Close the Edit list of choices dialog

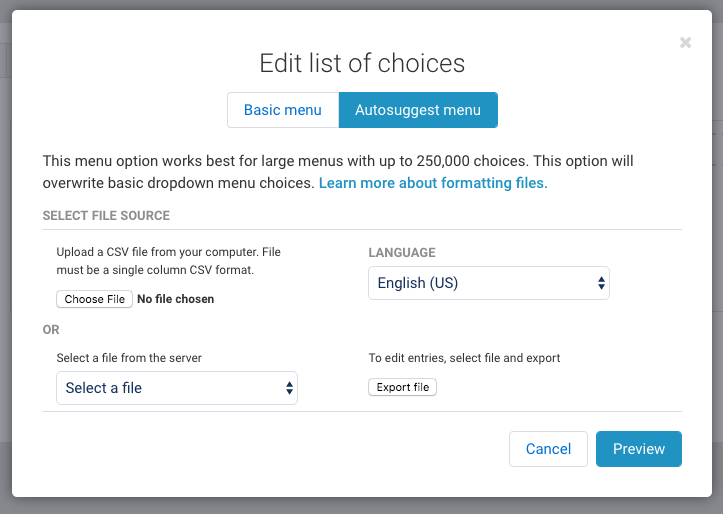coord(685,42)
